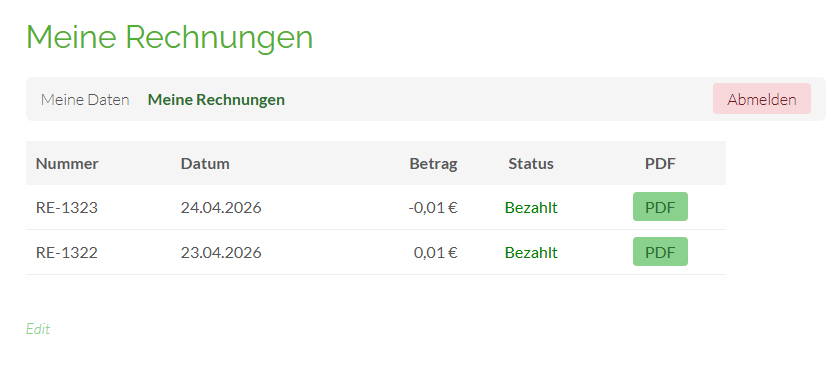Screen dimensions: 833x383
Task: Click the Abmelden logout button
Action: (x=762, y=99)
